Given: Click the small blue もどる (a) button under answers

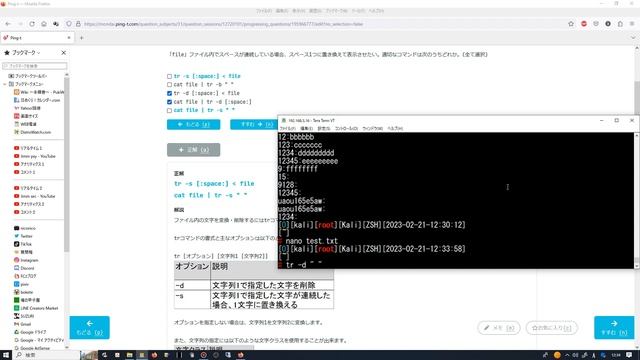Looking at the screenshot, I should click(x=193, y=124).
